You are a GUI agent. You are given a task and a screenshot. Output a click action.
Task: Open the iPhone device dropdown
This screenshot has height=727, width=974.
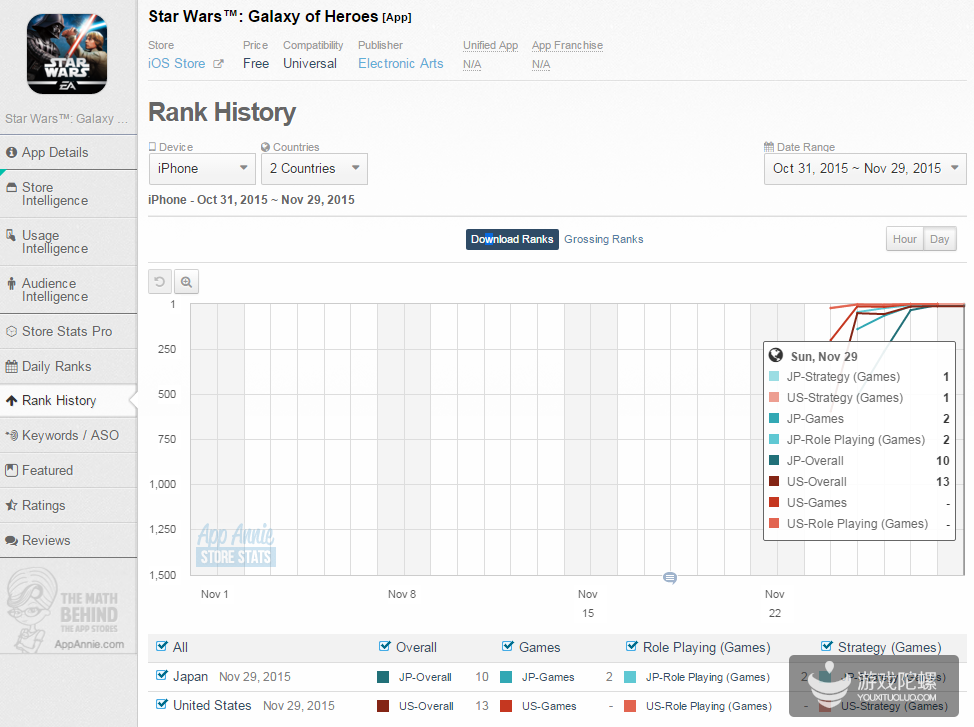202,169
